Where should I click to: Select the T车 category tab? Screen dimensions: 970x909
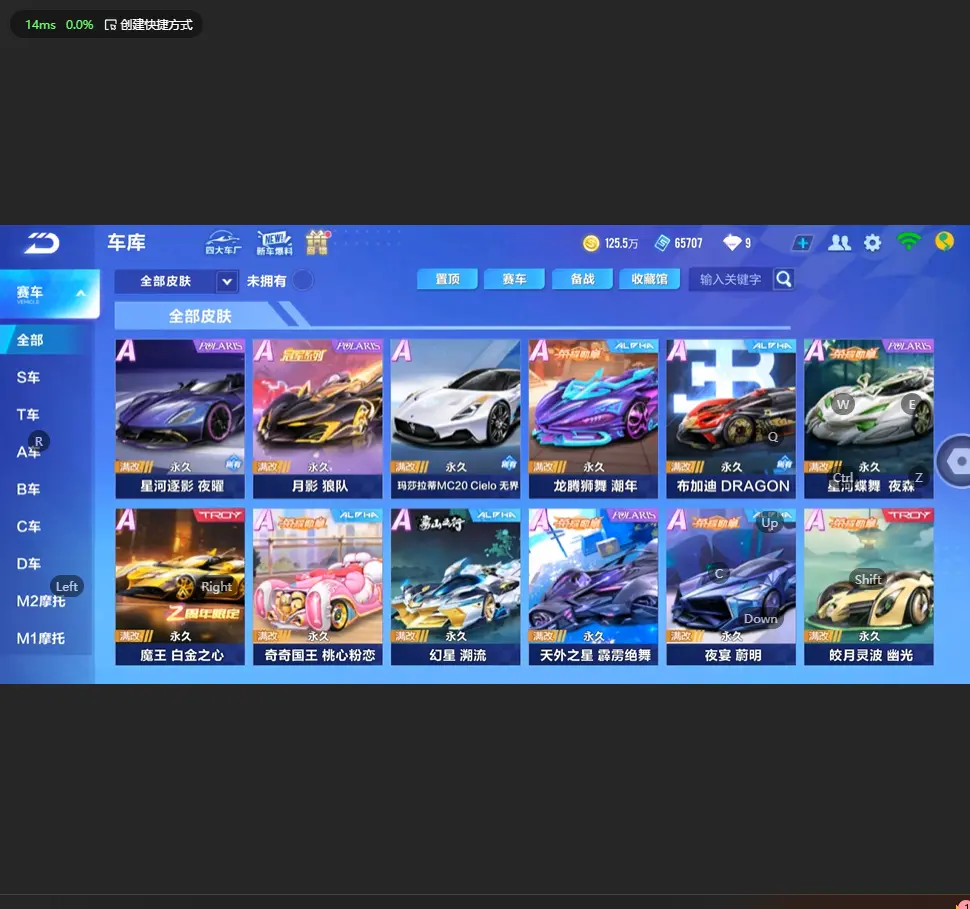28,415
